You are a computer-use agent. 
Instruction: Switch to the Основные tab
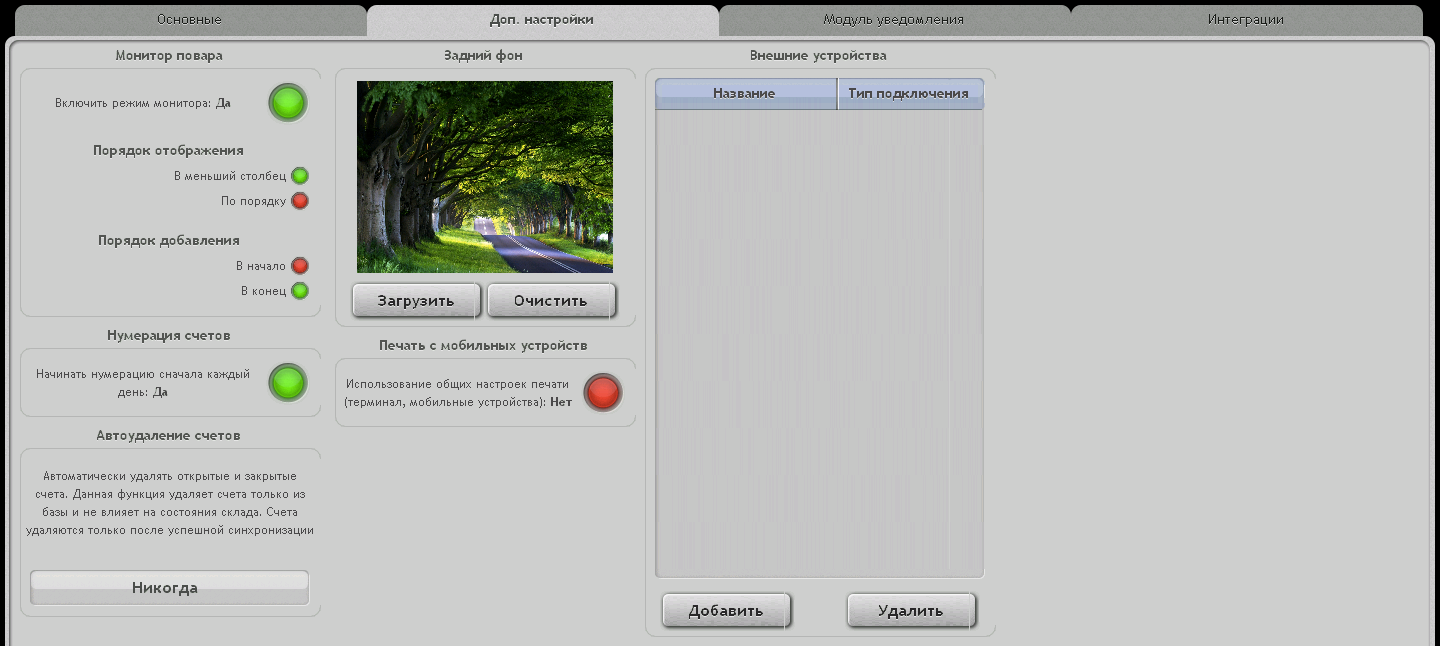click(x=190, y=19)
